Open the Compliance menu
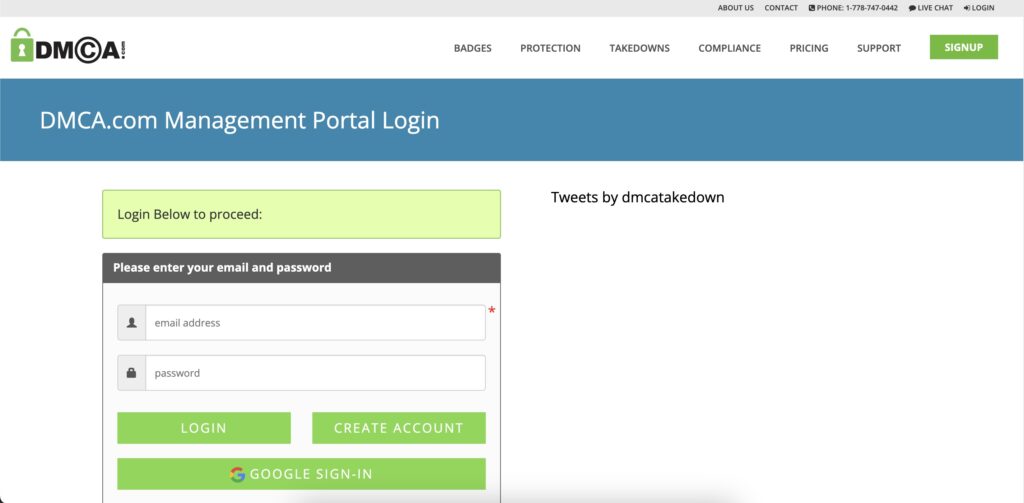Viewport: 1024px width, 503px height. point(729,48)
